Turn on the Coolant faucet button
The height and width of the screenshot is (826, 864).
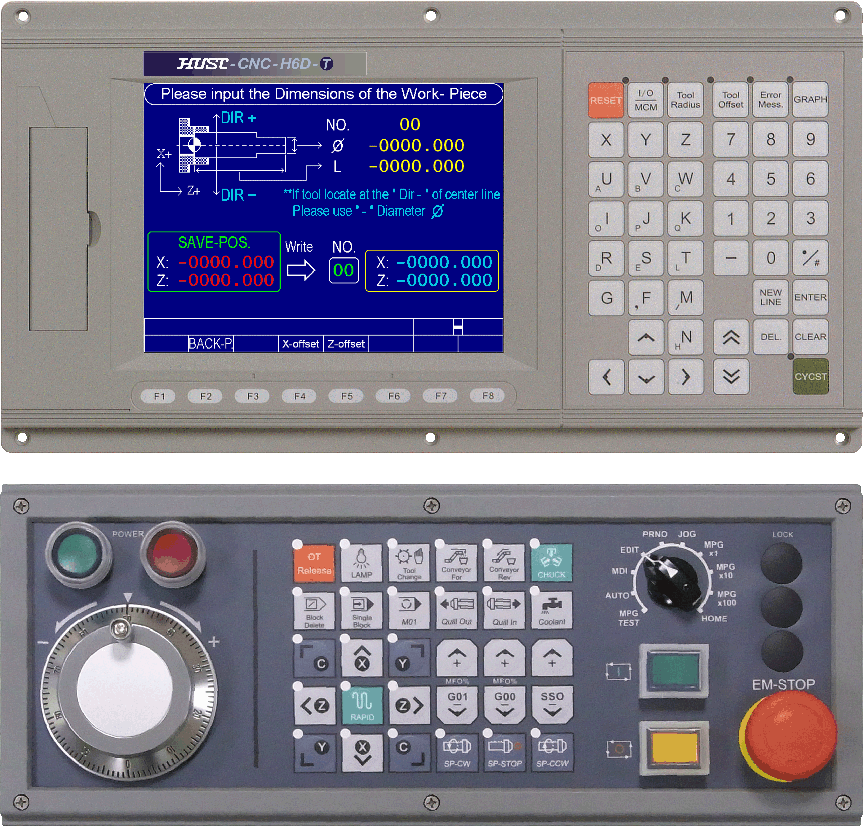pyautogui.click(x=551, y=608)
